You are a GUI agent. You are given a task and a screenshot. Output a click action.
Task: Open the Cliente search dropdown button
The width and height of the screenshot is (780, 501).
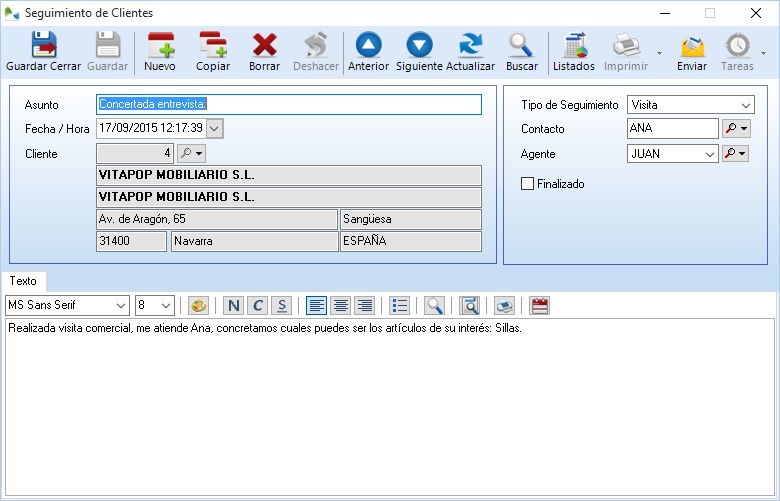[x=192, y=153]
